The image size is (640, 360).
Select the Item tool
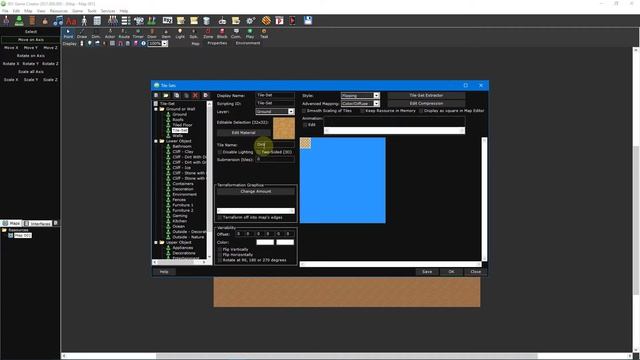[x=166, y=33]
